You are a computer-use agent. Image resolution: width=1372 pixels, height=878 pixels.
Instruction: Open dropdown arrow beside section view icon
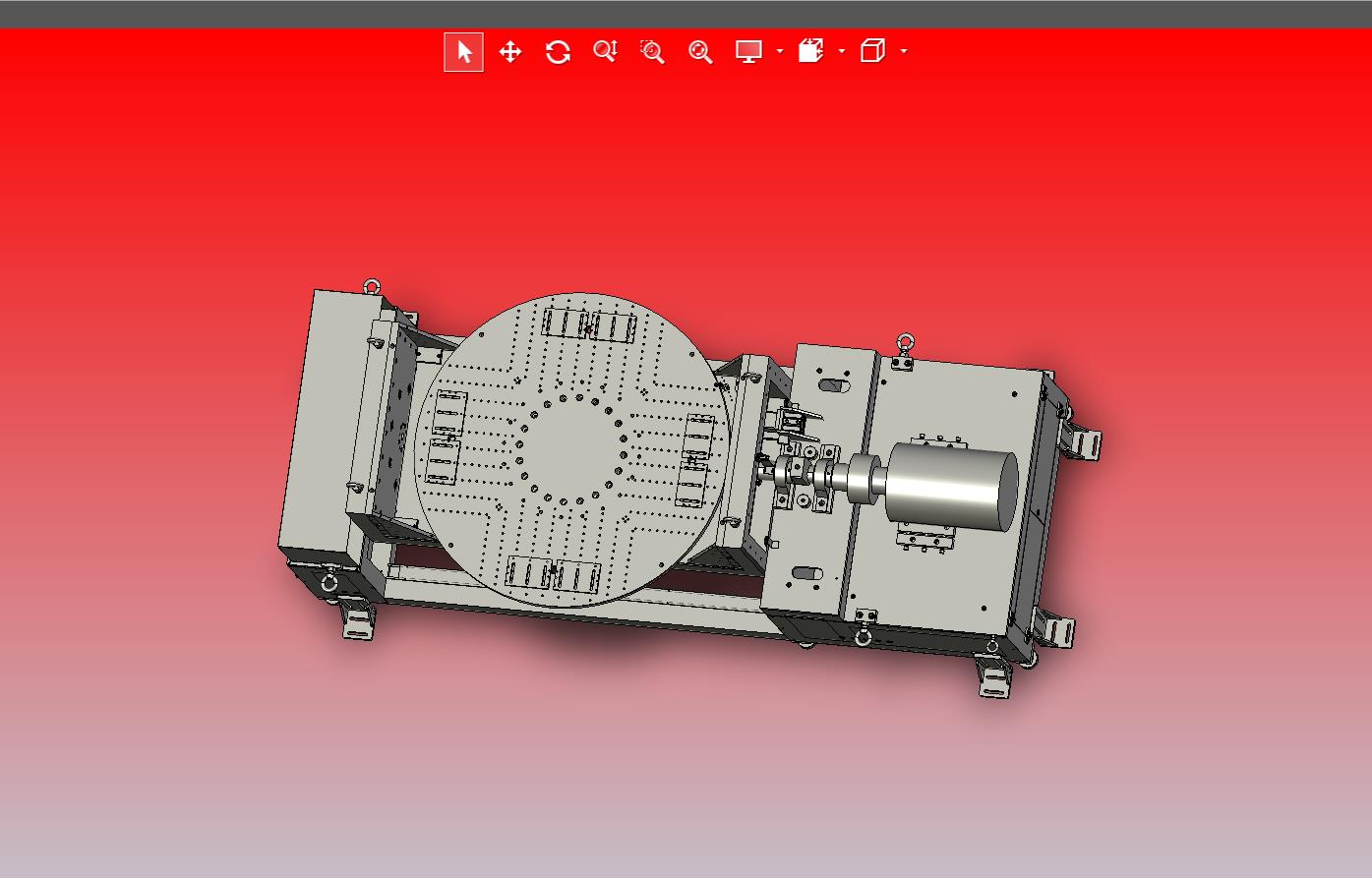coord(842,51)
